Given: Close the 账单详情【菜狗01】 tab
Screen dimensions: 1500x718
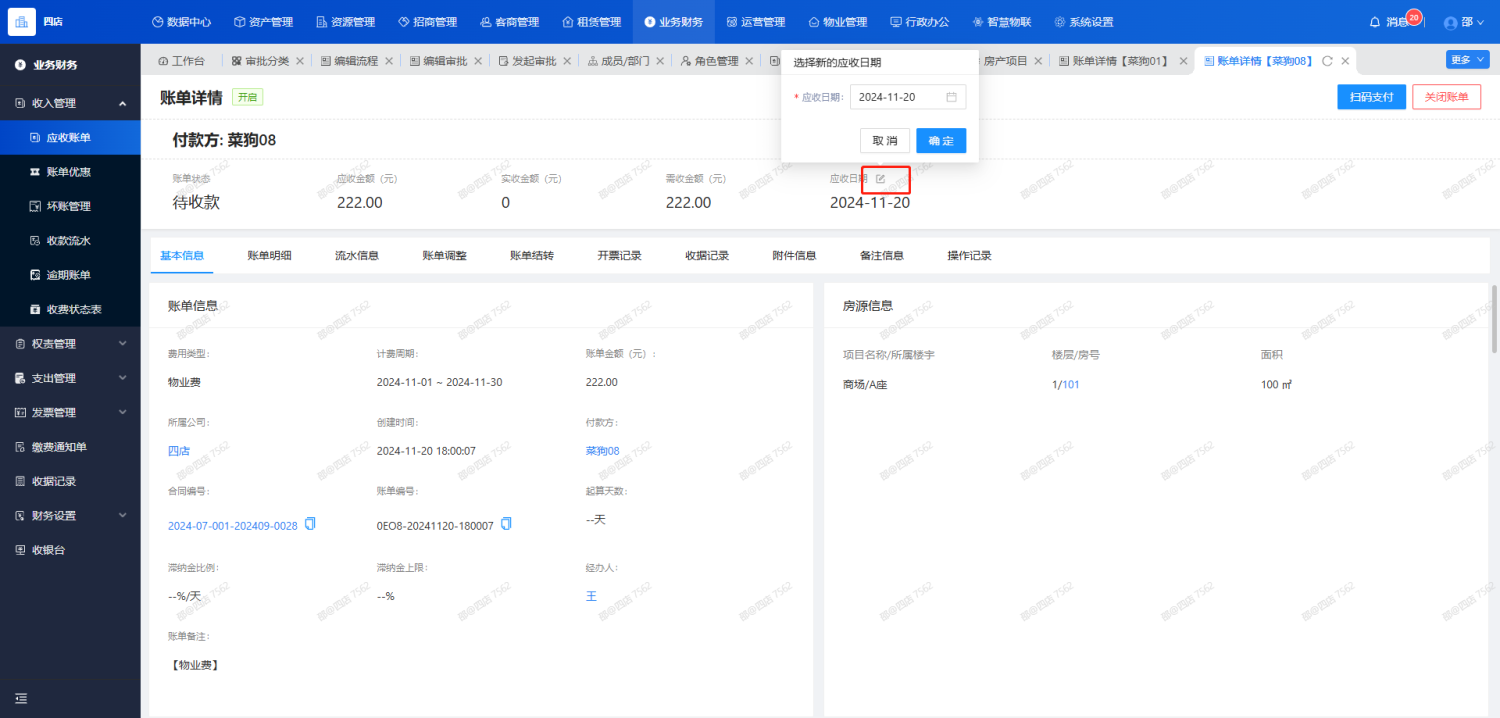Looking at the screenshot, I should tap(1184, 61).
